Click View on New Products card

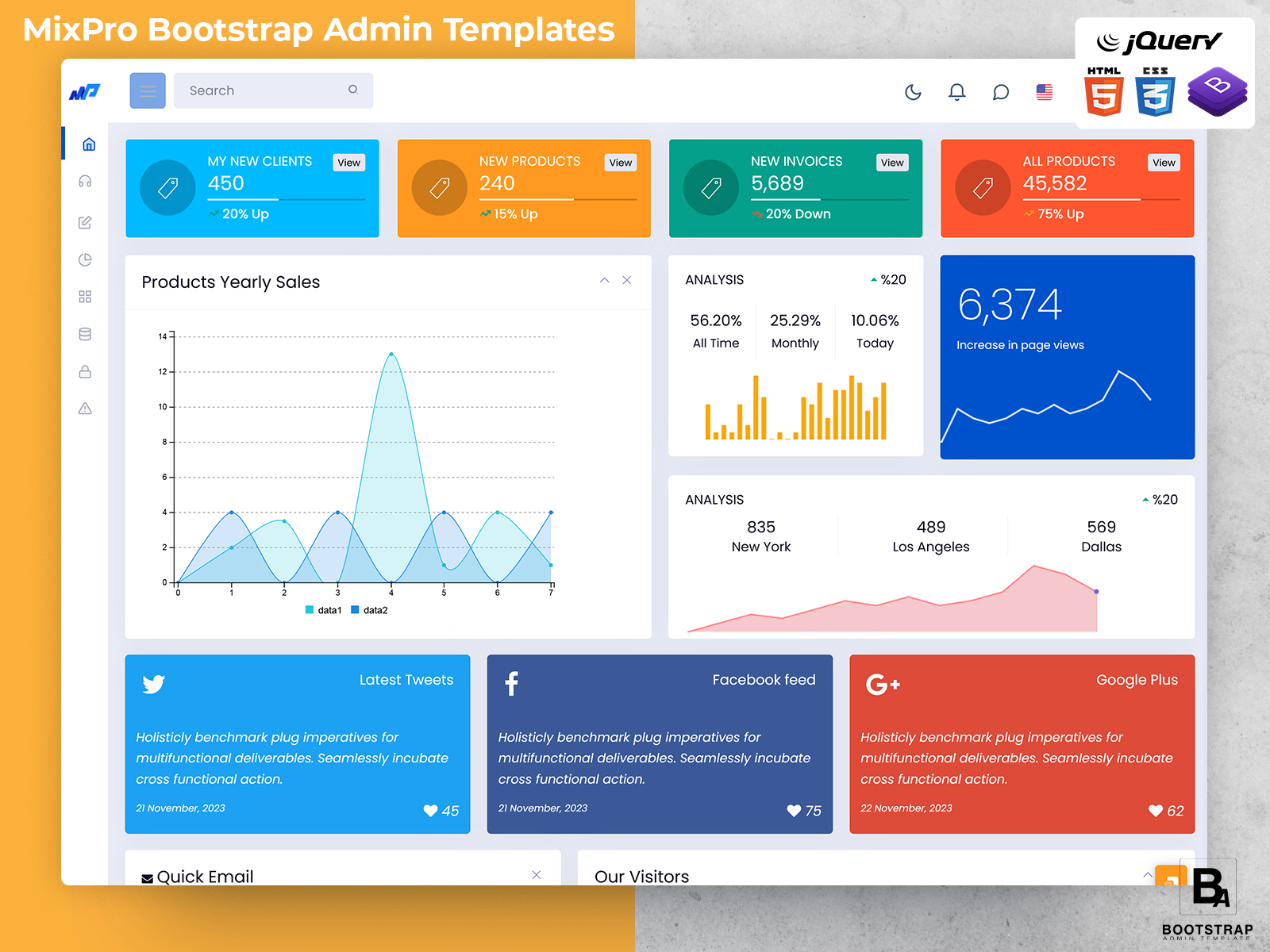tap(621, 163)
